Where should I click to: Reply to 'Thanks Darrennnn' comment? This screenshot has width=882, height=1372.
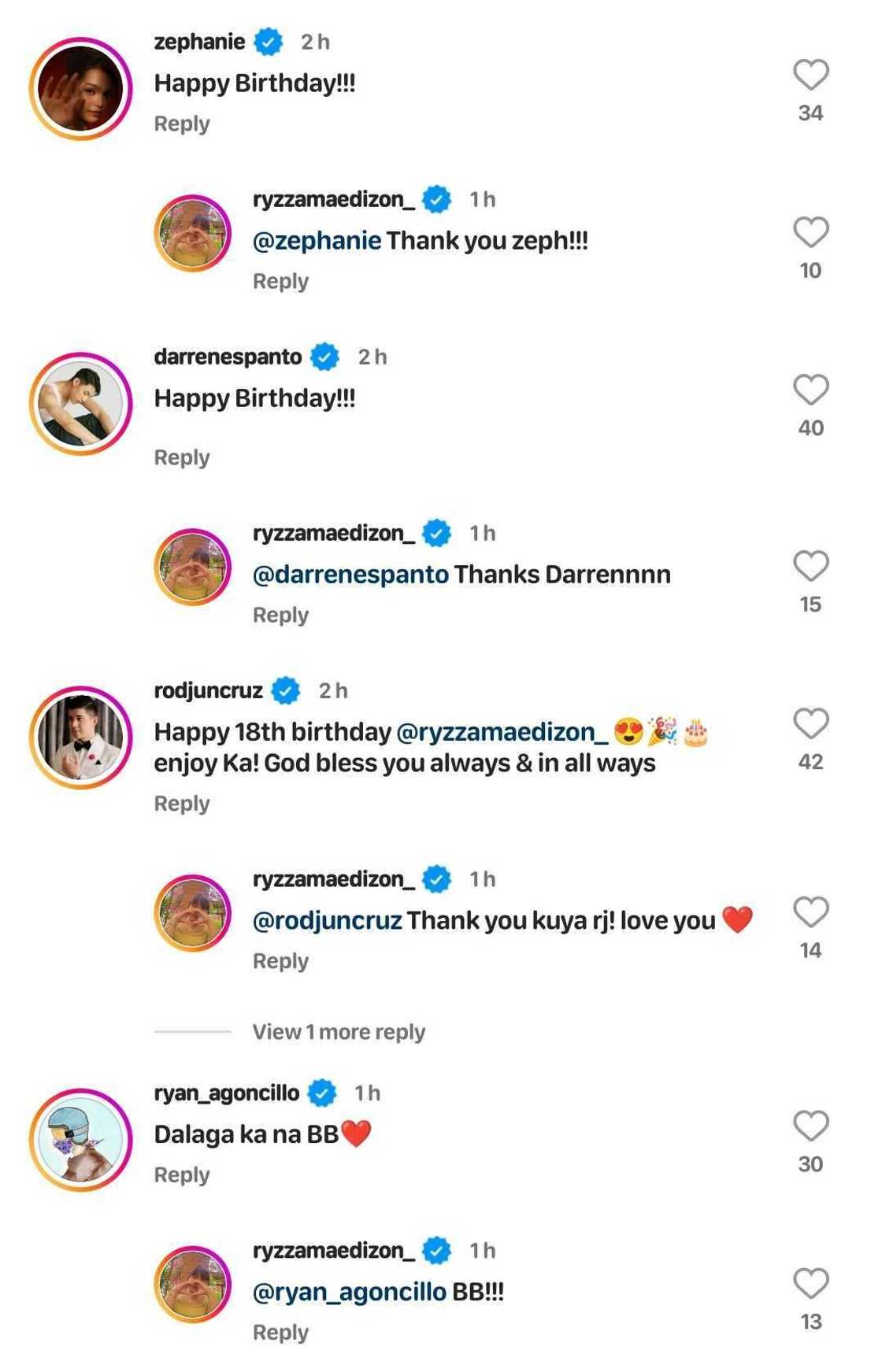click(280, 616)
